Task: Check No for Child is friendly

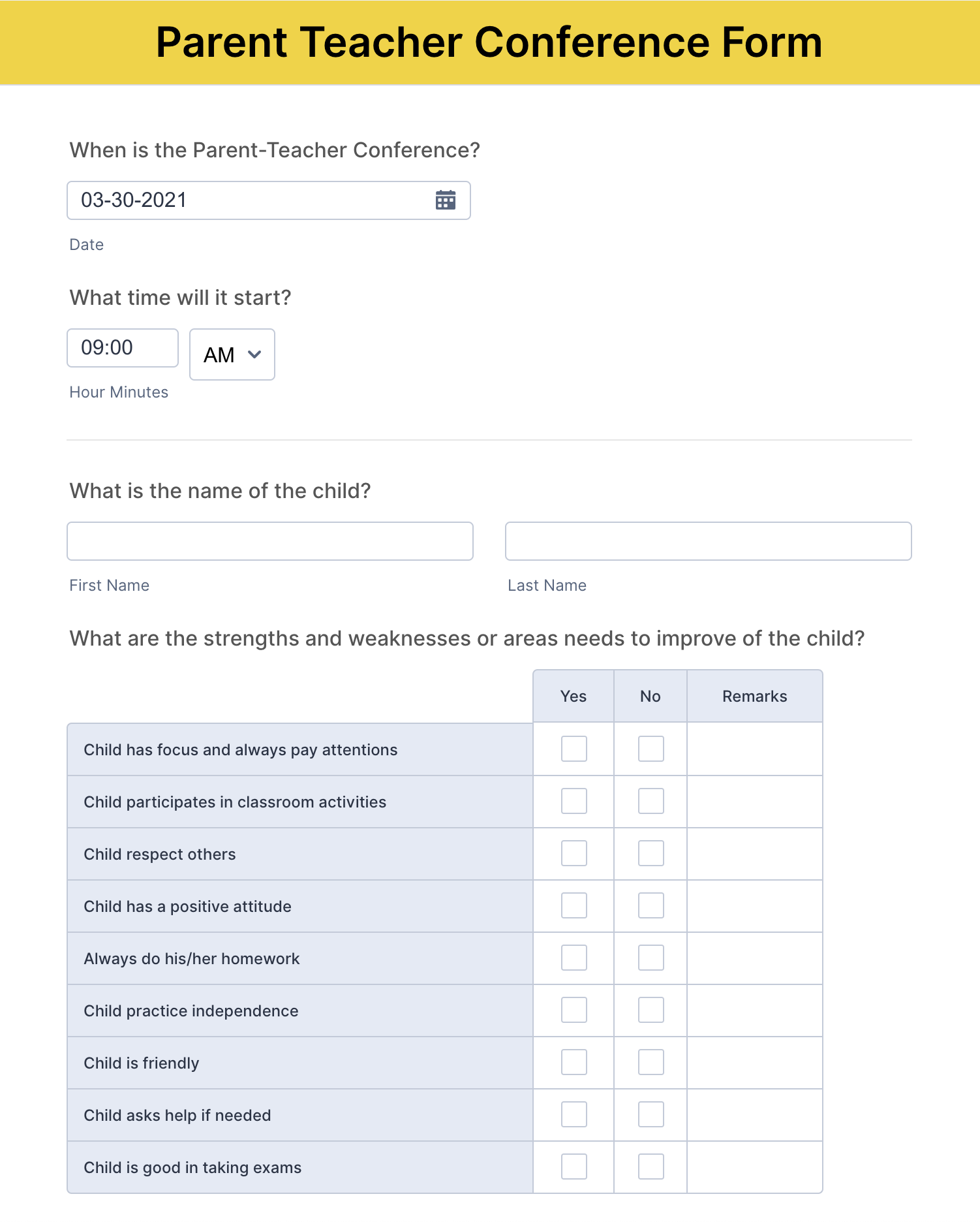Action: tap(651, 1062)
